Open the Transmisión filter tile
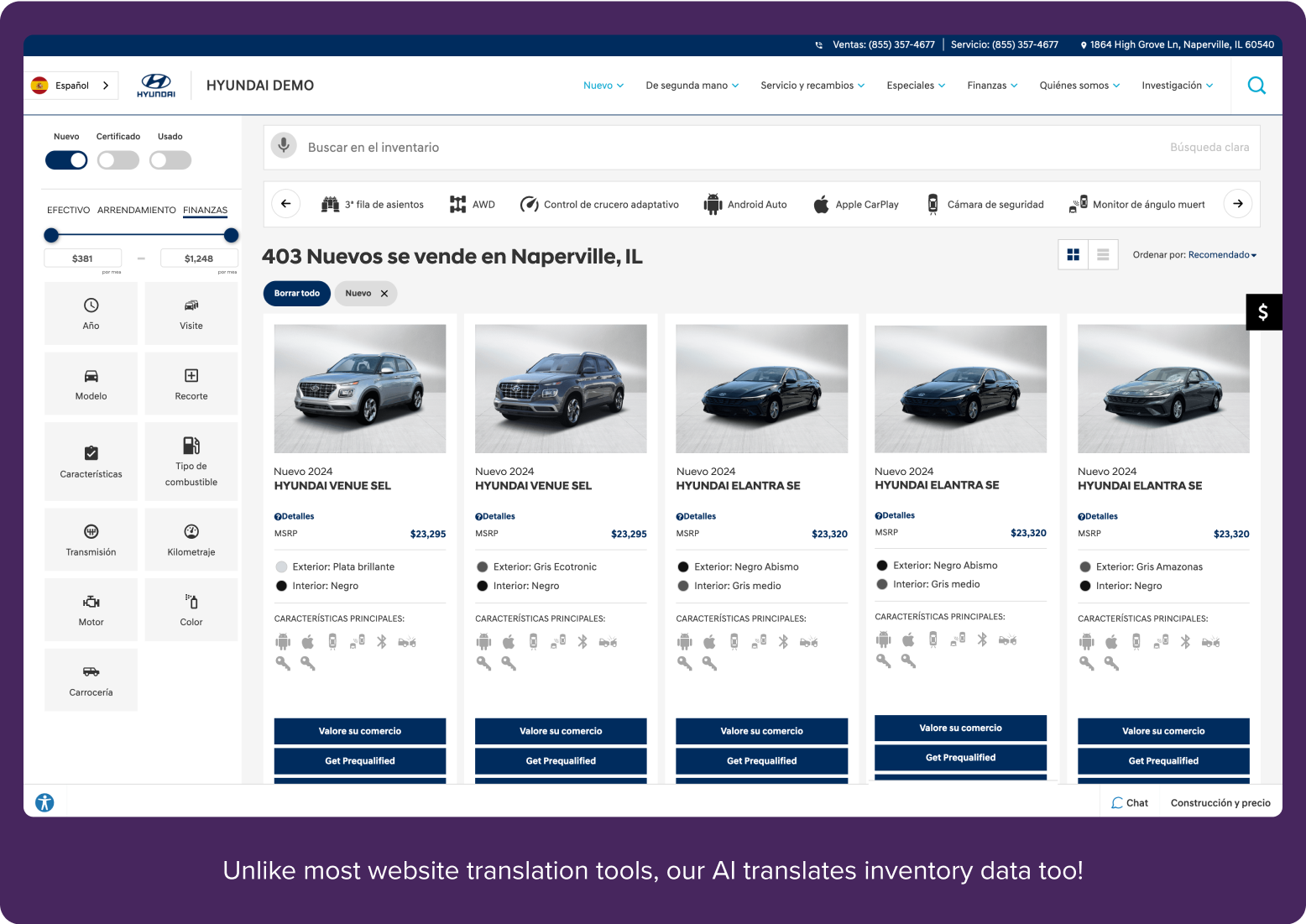Screen dimensions: 1306x924 (x=91, y=540)
